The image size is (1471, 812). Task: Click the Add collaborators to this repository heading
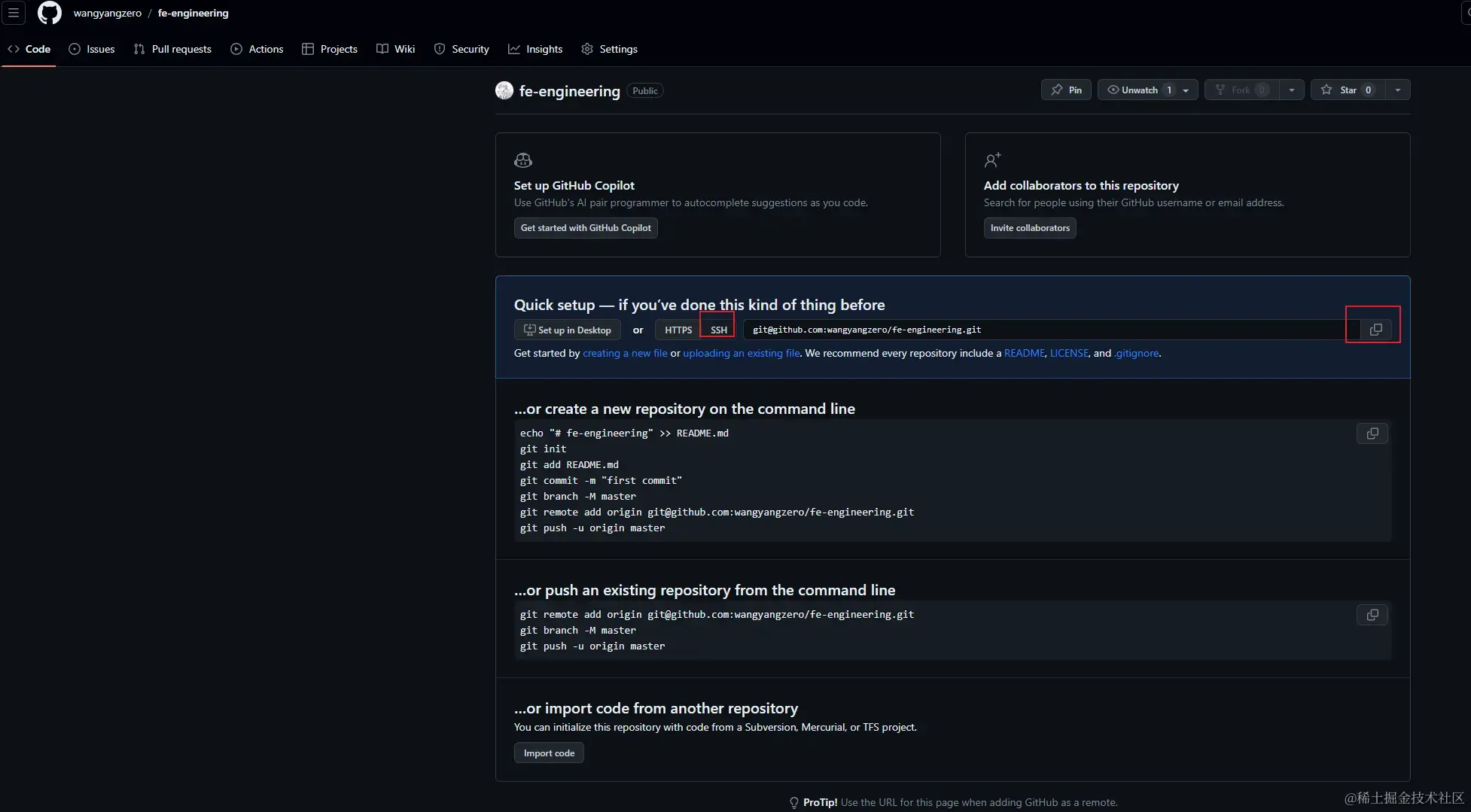[x=1081, y=185]
